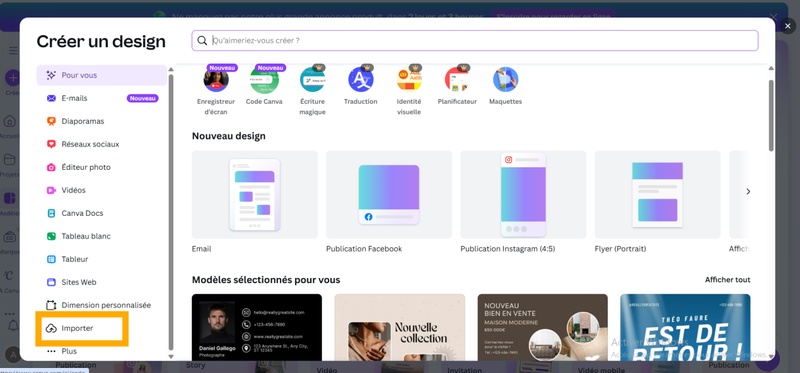Image resolution: width=800 pixels, height=373 pixels.
Task: Choose Dimension personnalisée
Action: (x=102, y=305)
